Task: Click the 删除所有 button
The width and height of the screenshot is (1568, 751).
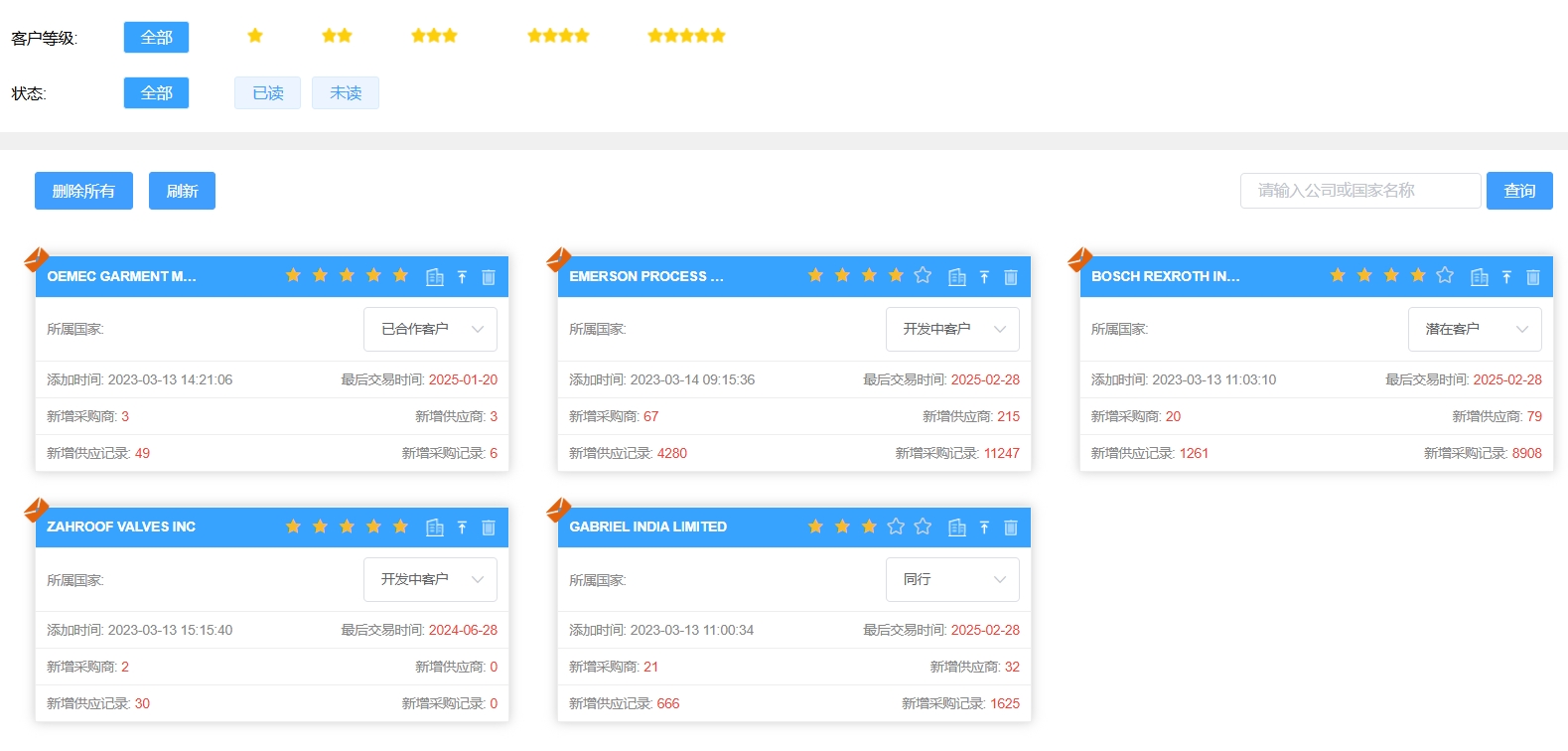Action: pos(83,191)
